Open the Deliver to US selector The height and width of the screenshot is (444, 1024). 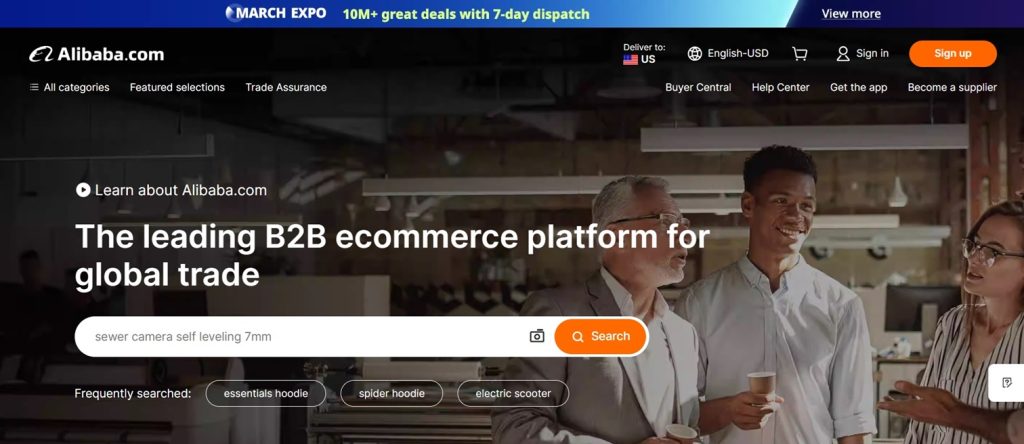pyautogui.click(x=643, y=54)
